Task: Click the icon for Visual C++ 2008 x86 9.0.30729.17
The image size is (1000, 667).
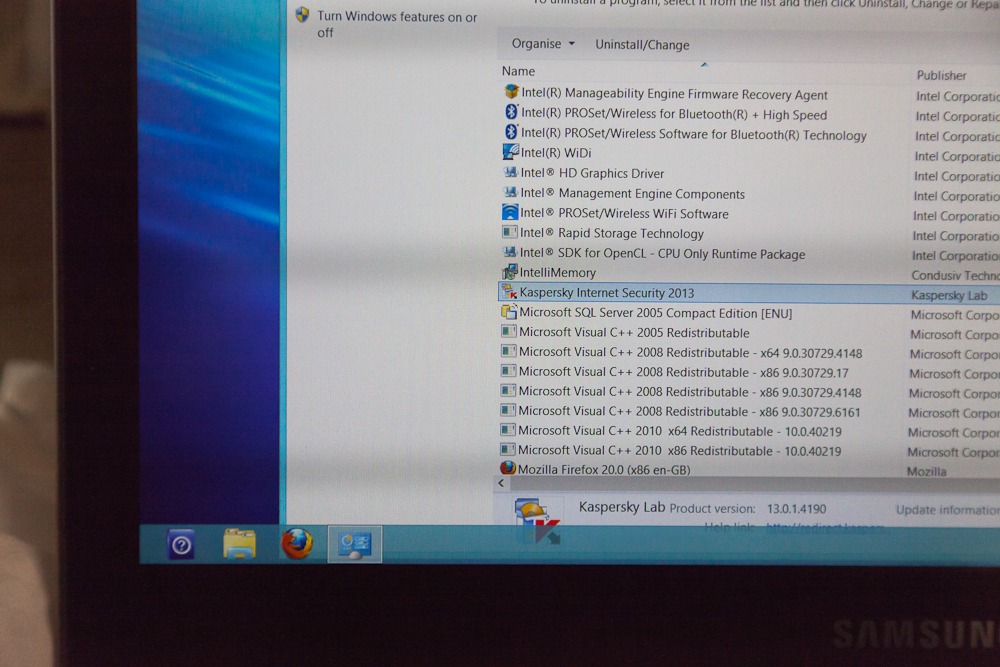Action: pos(508,371)
